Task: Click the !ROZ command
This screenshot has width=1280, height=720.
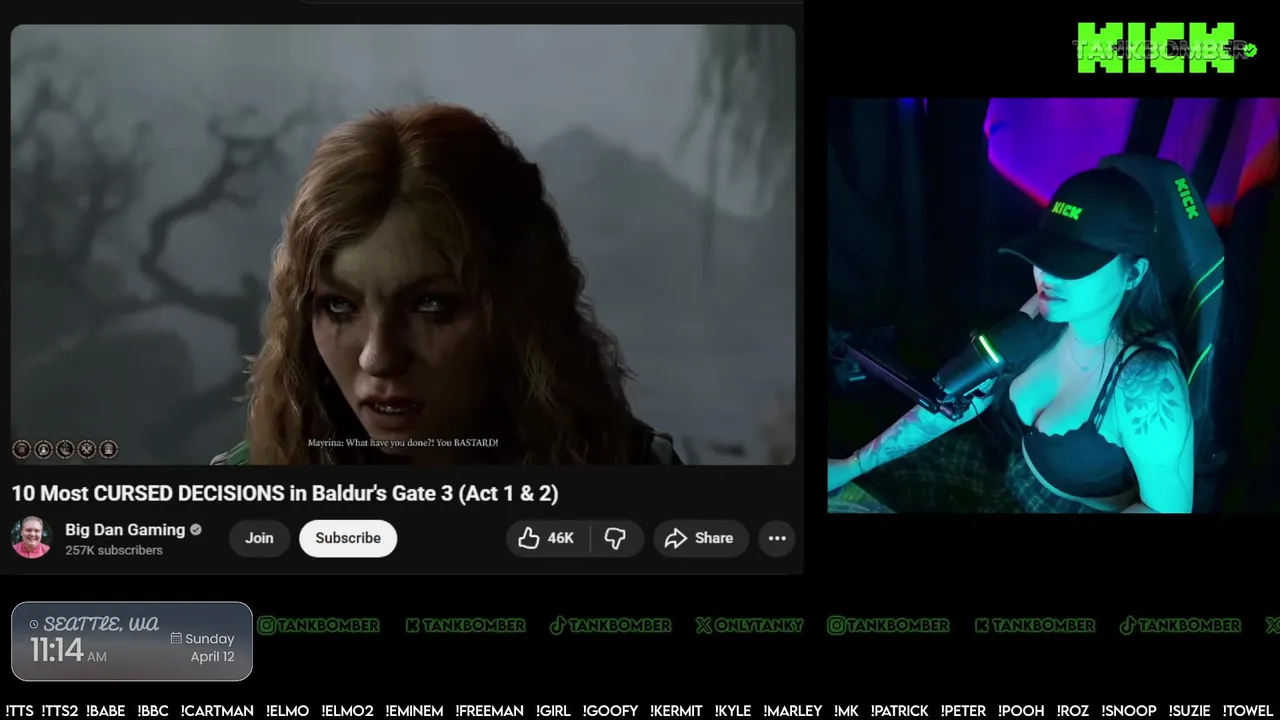Action: (x=1074, y=711)
